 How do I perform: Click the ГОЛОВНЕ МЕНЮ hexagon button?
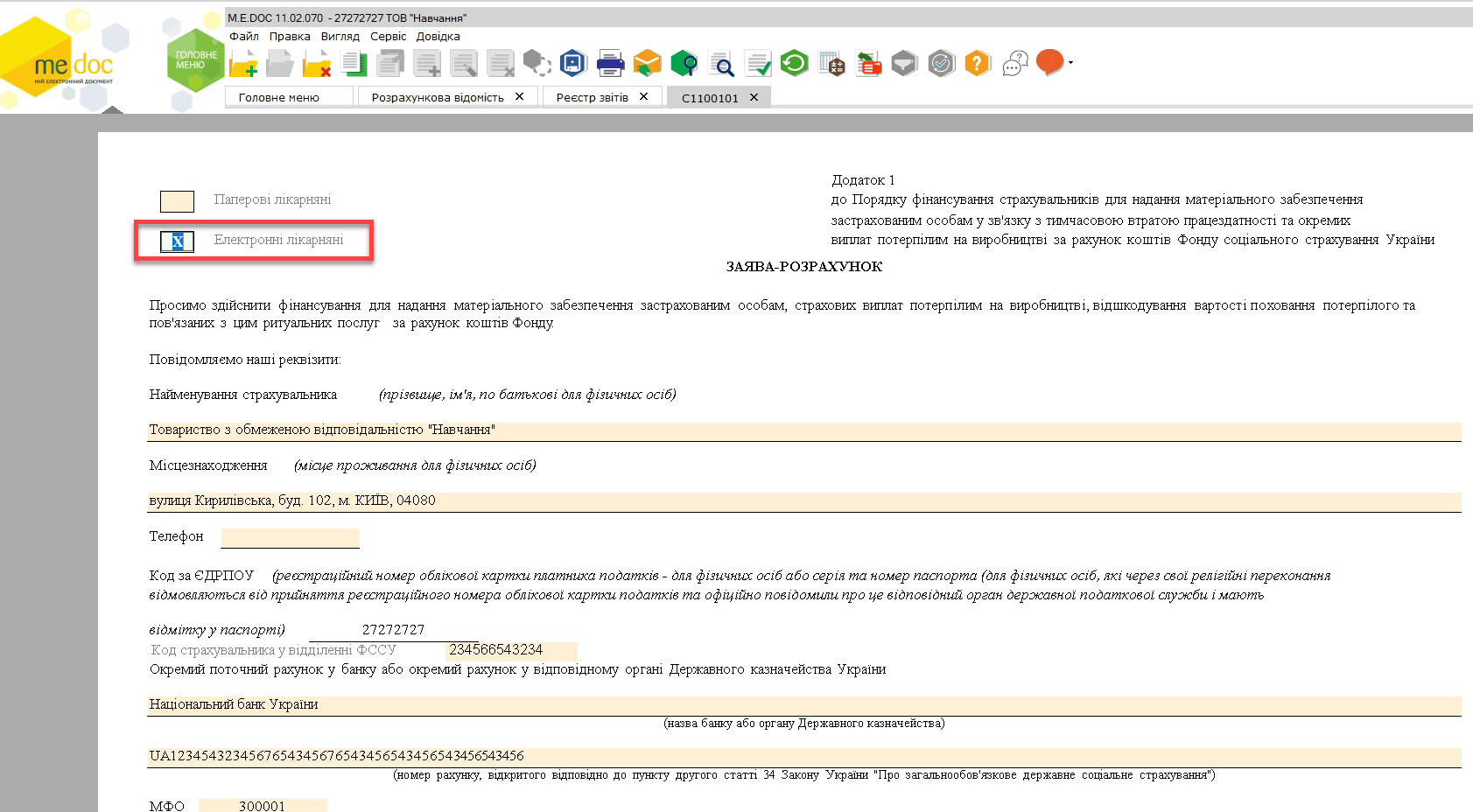click(194, 59)
